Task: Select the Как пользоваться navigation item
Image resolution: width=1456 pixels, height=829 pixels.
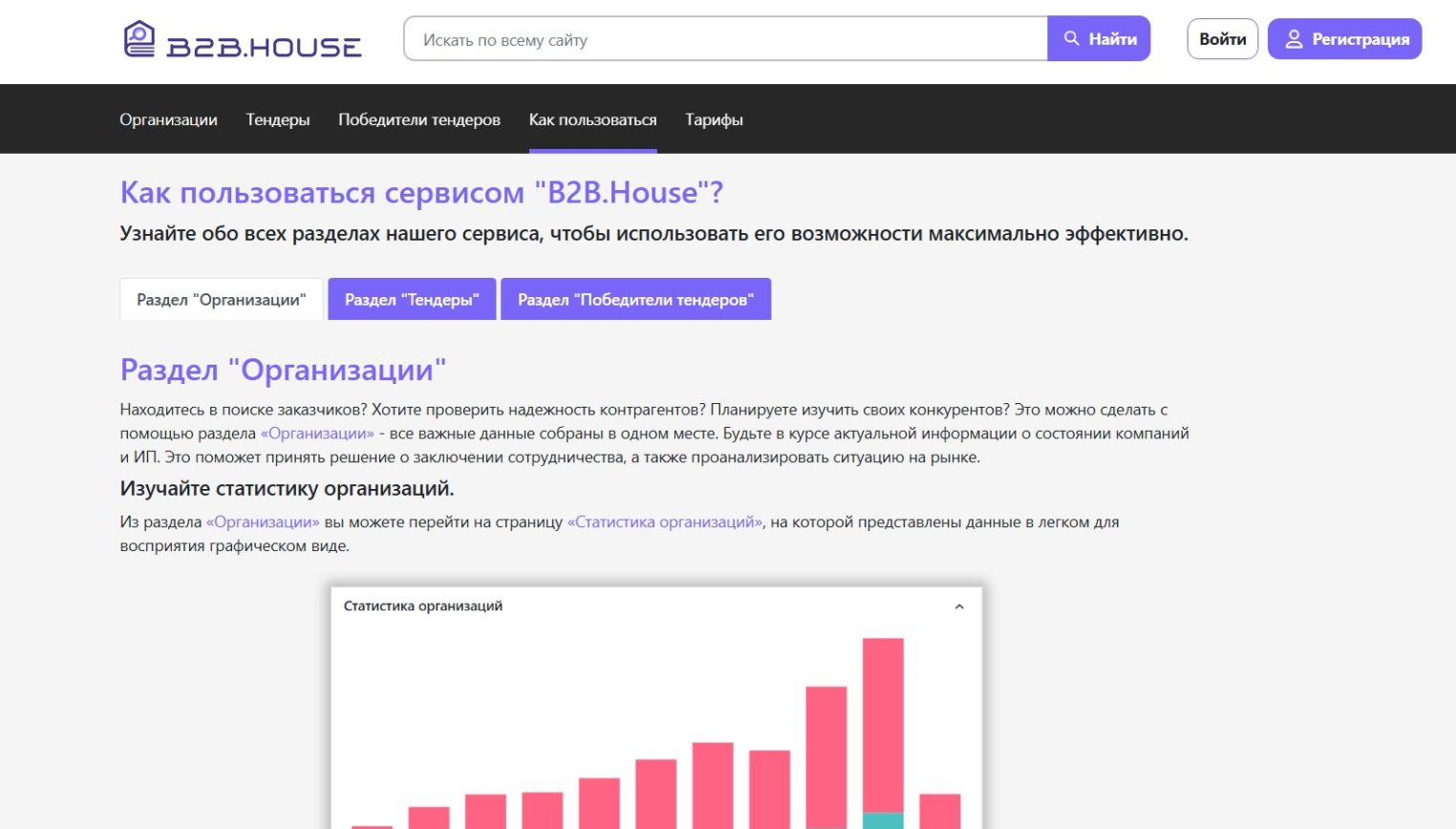Action: pyautogui.click(x=592, y=119)
